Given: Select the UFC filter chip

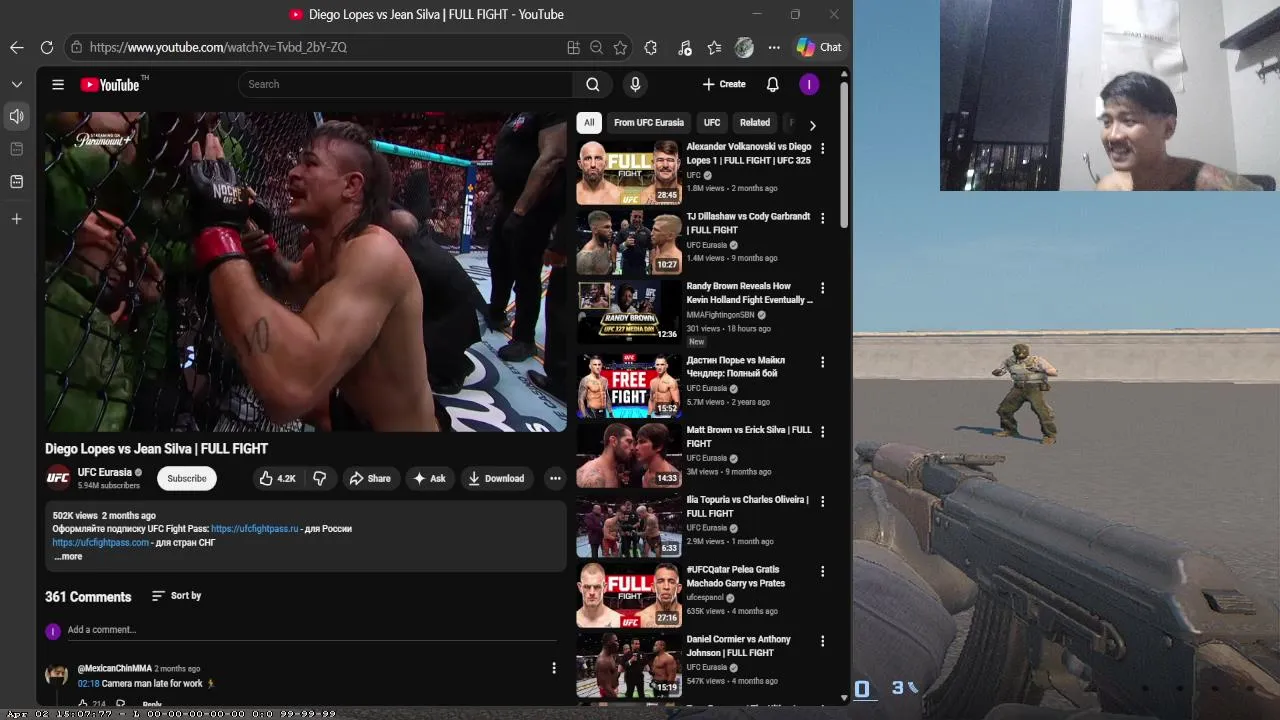Looking at the screenshot, I should [712, 123].
